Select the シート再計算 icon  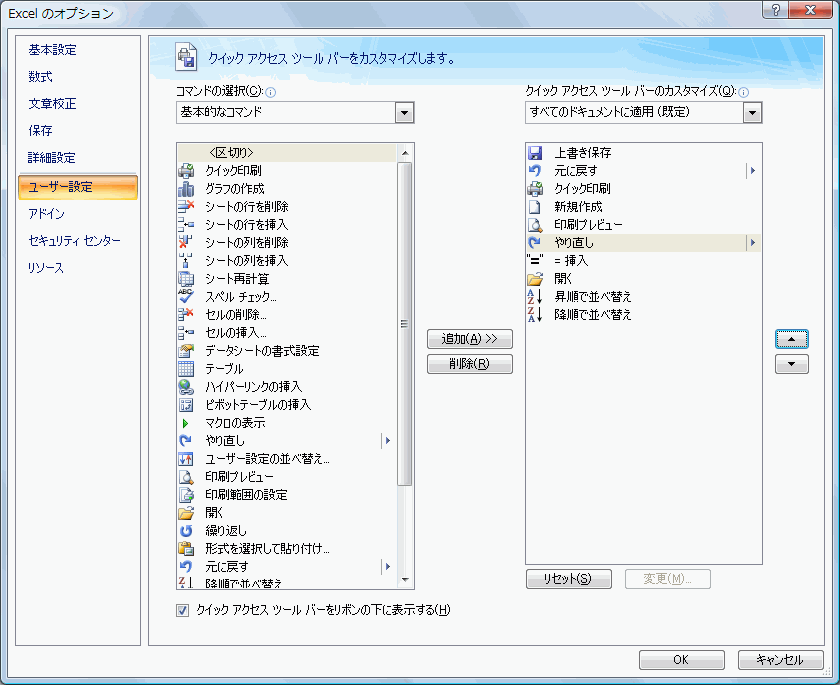click(186, 278)
